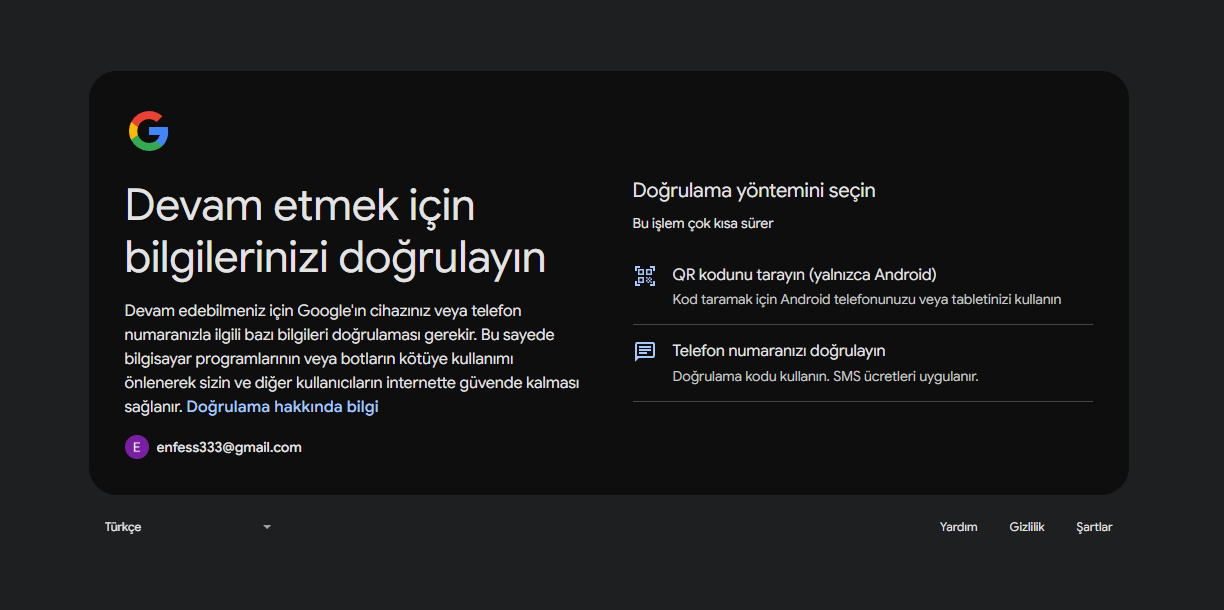Click the enfess333@gmail.com account email

[x=229, y=447]
